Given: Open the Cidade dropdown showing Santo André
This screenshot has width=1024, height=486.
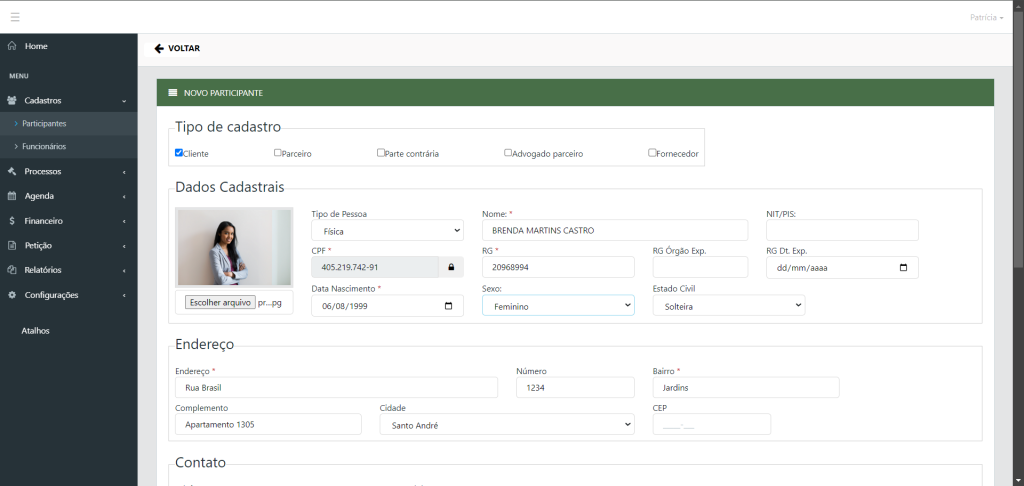Looking at the screenshot, I should point(506,425).
